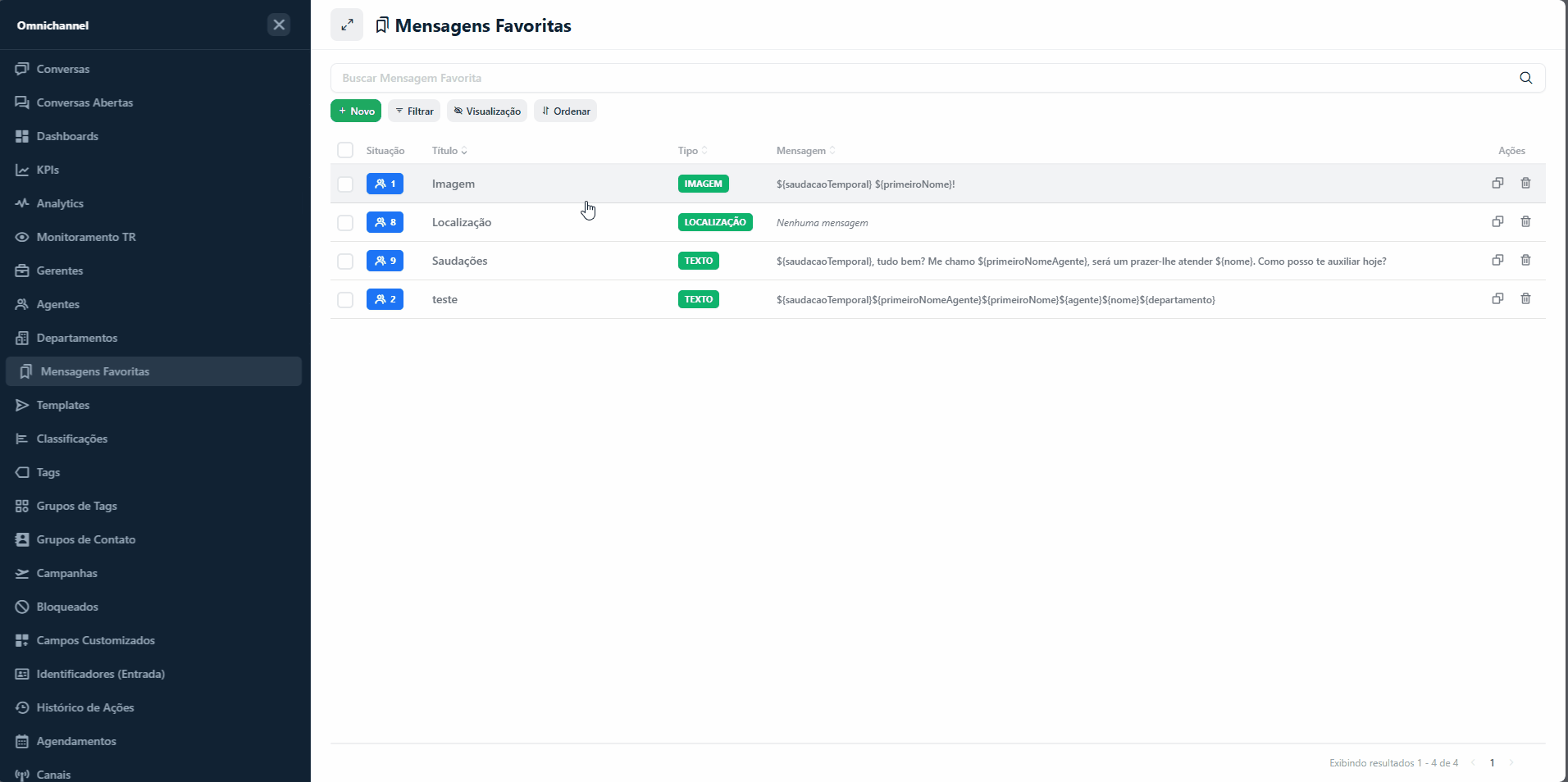The width and height of the screenshot is (1568, 782).
Task: Focus the Buscar Mensagem Favorita search field
Action: (937, 78)
